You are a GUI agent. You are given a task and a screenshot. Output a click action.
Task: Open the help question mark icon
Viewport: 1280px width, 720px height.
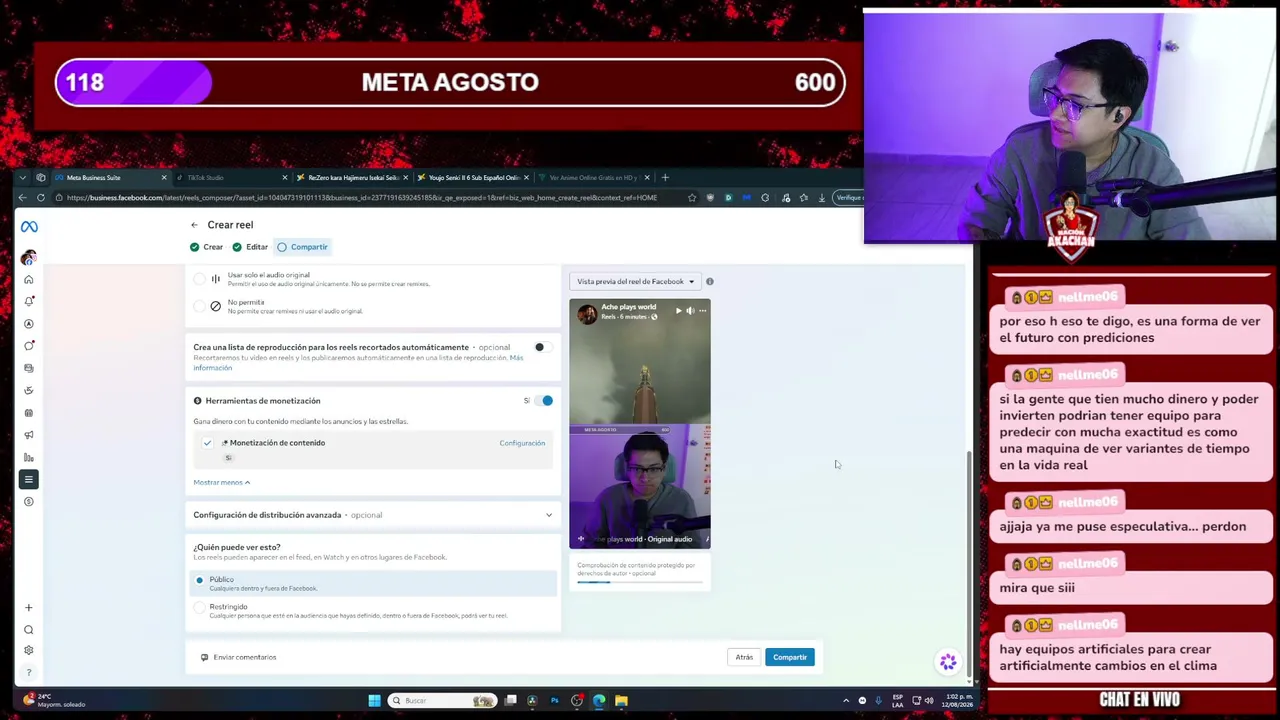pos(29,672)
